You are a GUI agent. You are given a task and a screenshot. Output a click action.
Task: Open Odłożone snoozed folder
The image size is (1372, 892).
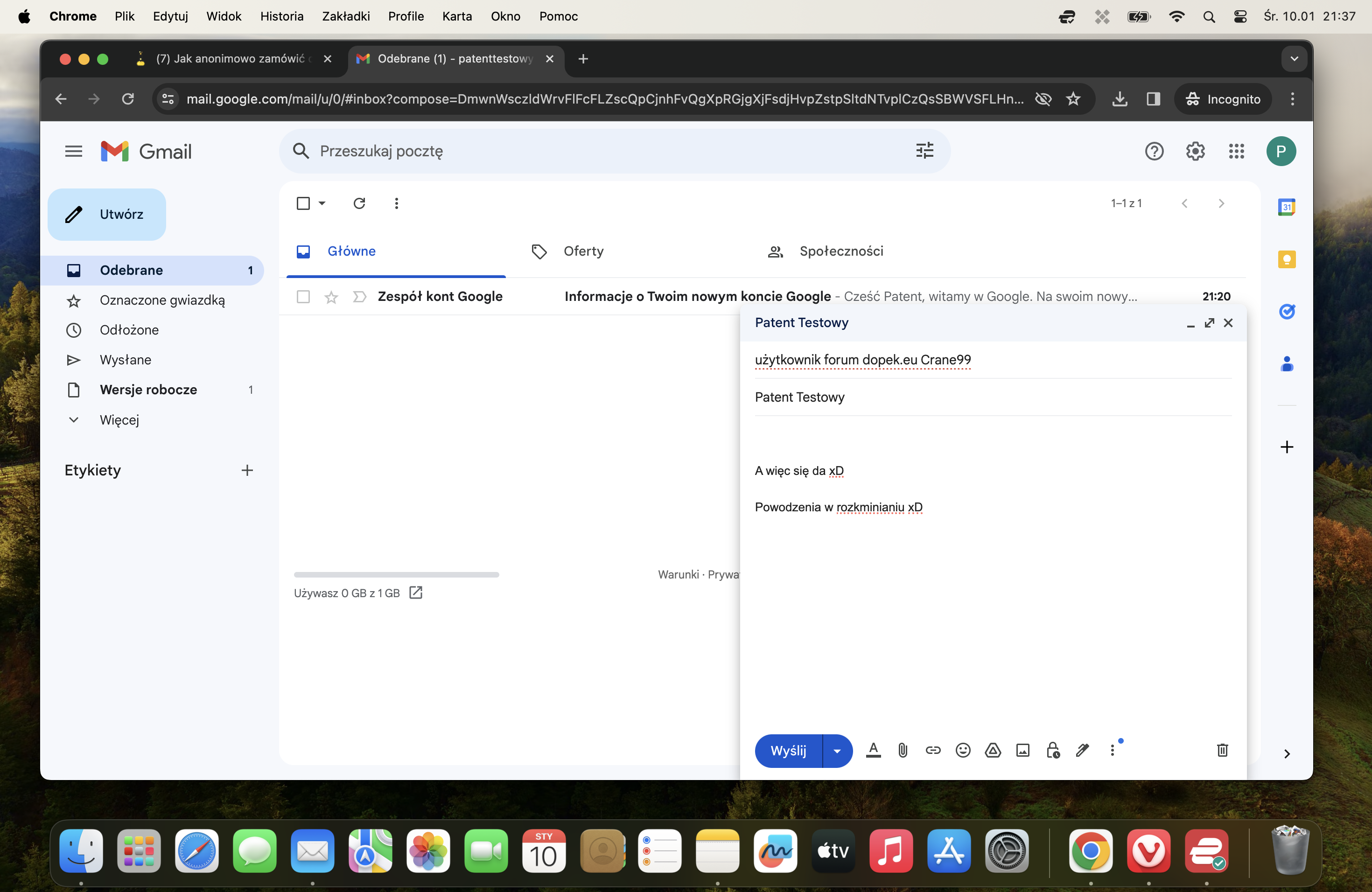tap(152, 330)
